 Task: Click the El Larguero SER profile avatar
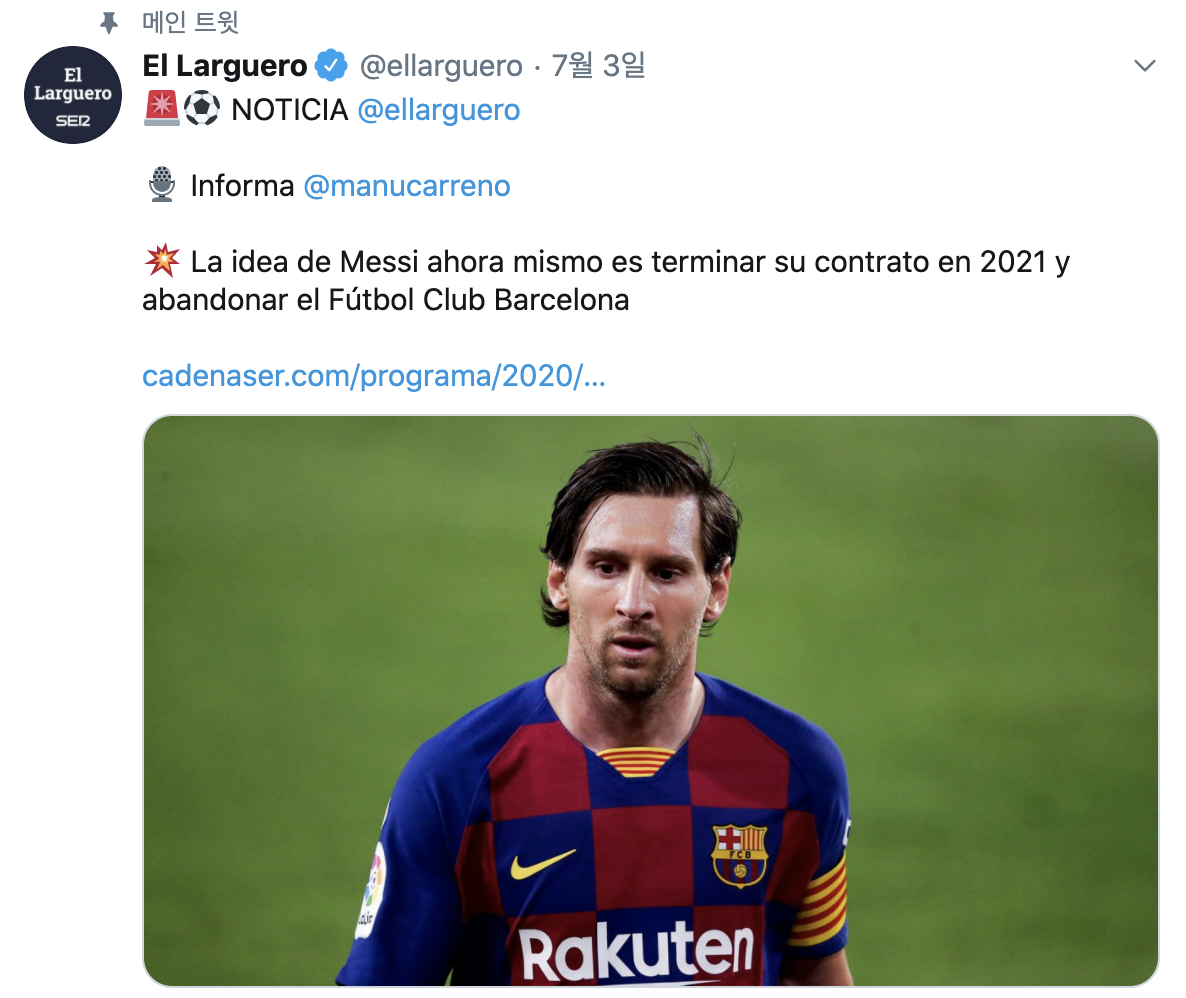73,95
